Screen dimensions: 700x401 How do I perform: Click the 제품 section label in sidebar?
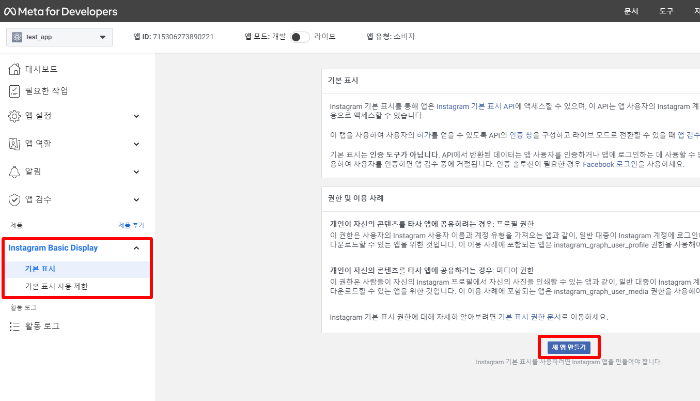17,225
